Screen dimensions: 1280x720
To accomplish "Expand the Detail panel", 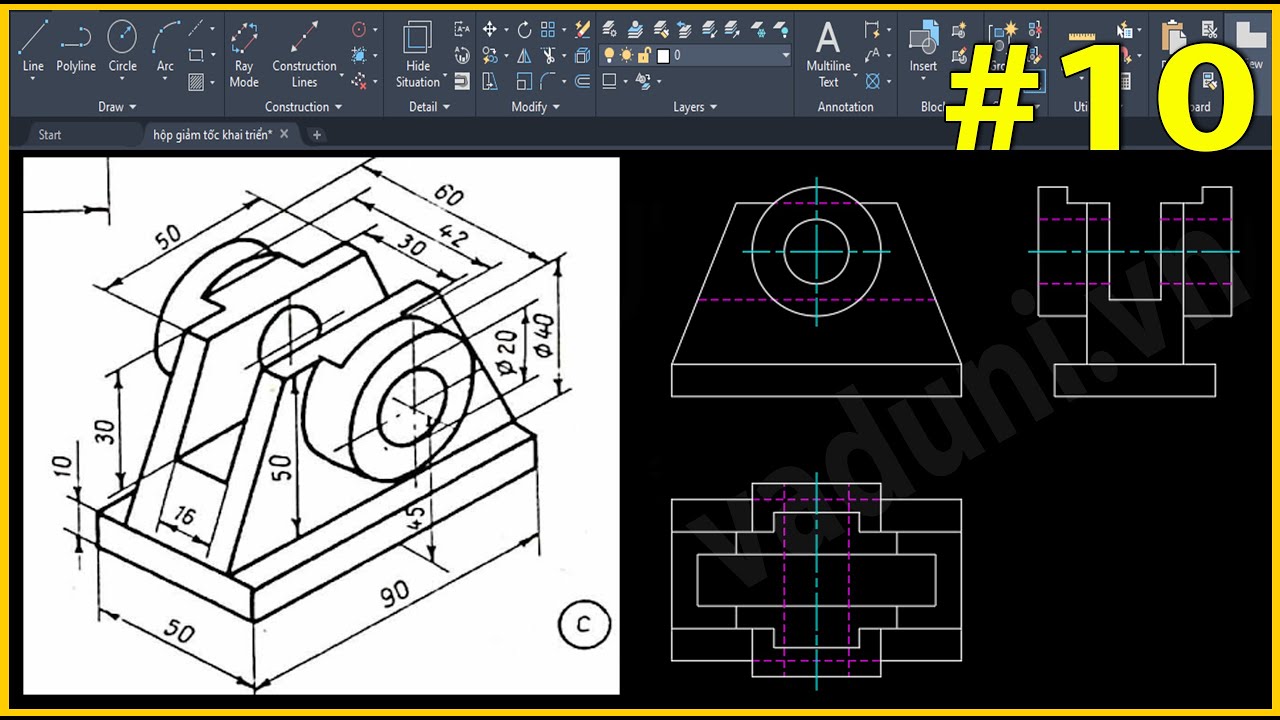I will pyautogui.click(x=430, y=106).
